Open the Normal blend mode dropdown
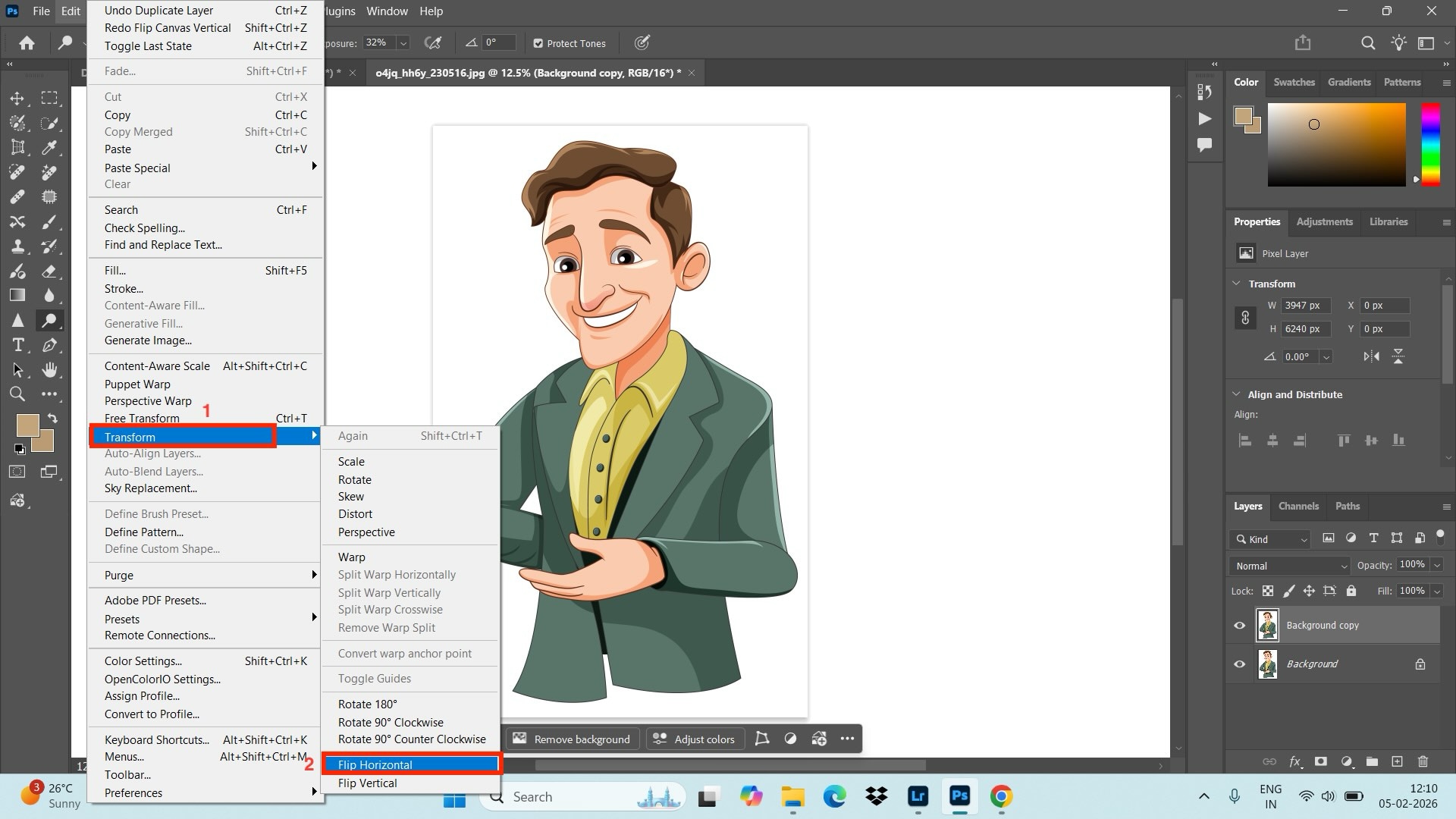 tap(1288, 565)
